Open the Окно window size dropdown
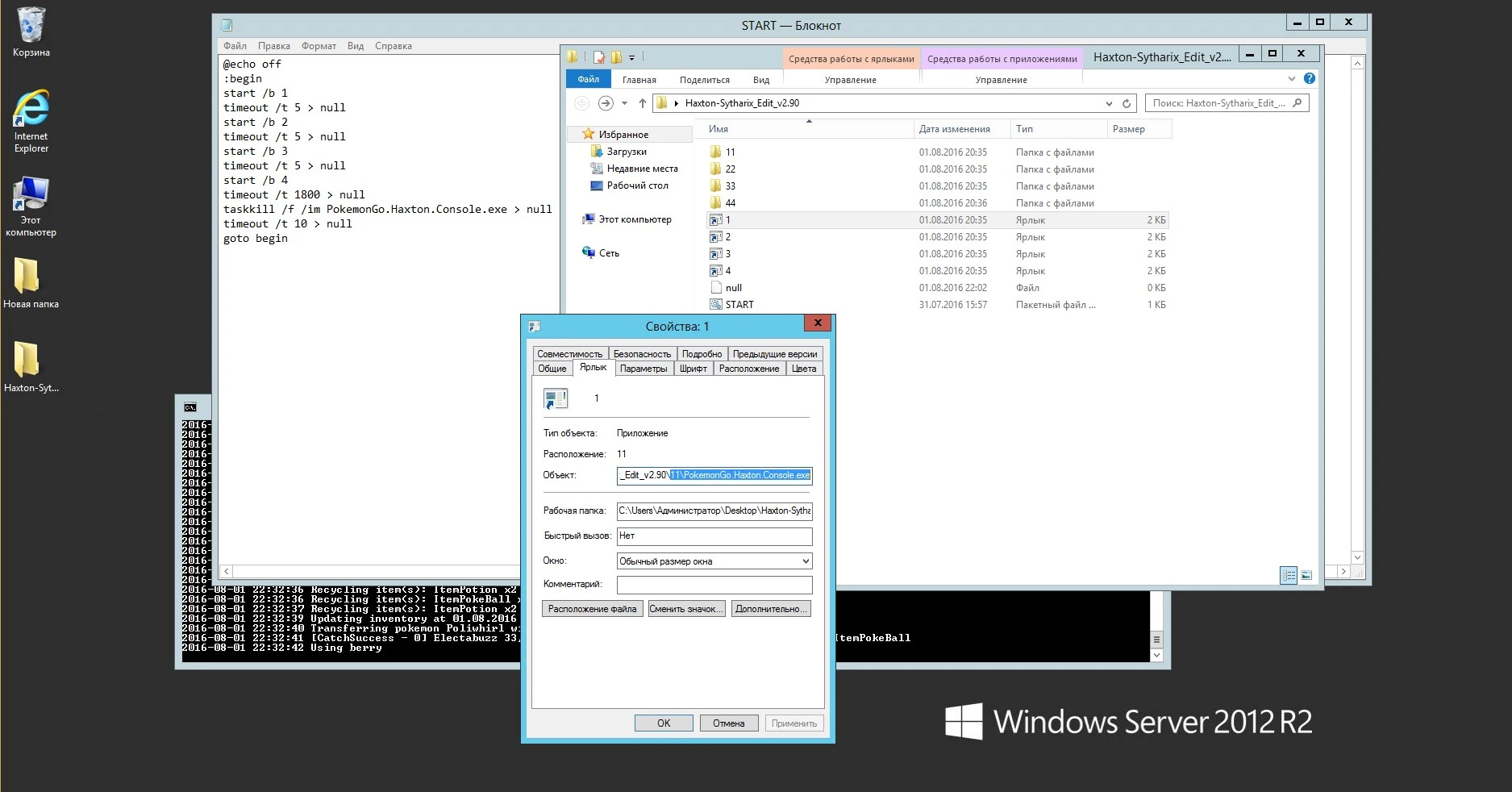This screenshot has width=1512, height=792. (x=714, y=561)
